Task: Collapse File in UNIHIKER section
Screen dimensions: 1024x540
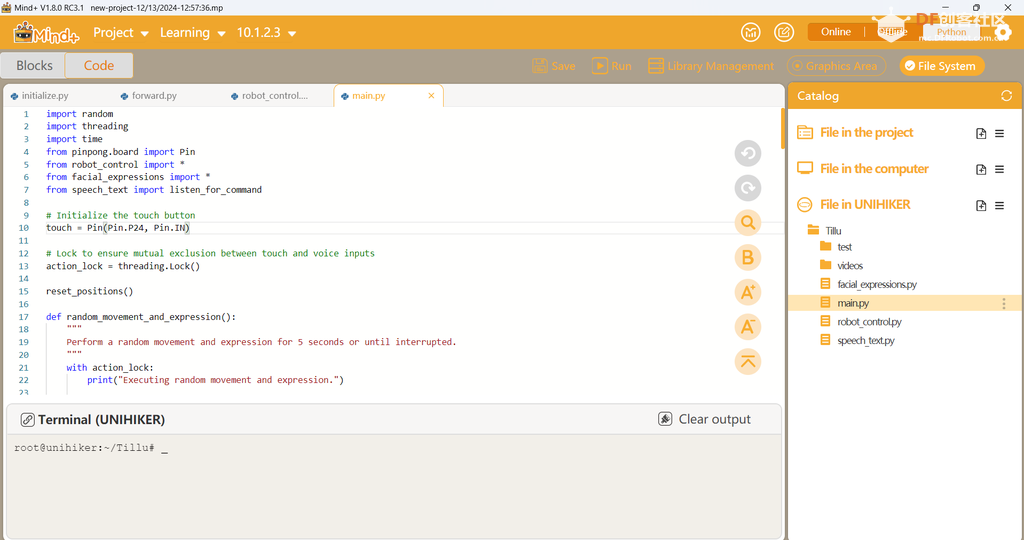Action: click(x=865, y=204)
